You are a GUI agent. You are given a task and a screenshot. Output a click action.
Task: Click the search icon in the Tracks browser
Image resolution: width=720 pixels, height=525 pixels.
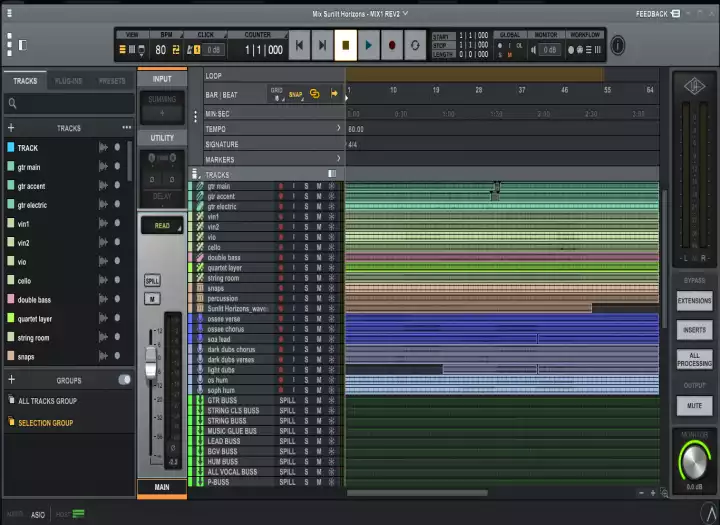(12, 103)
